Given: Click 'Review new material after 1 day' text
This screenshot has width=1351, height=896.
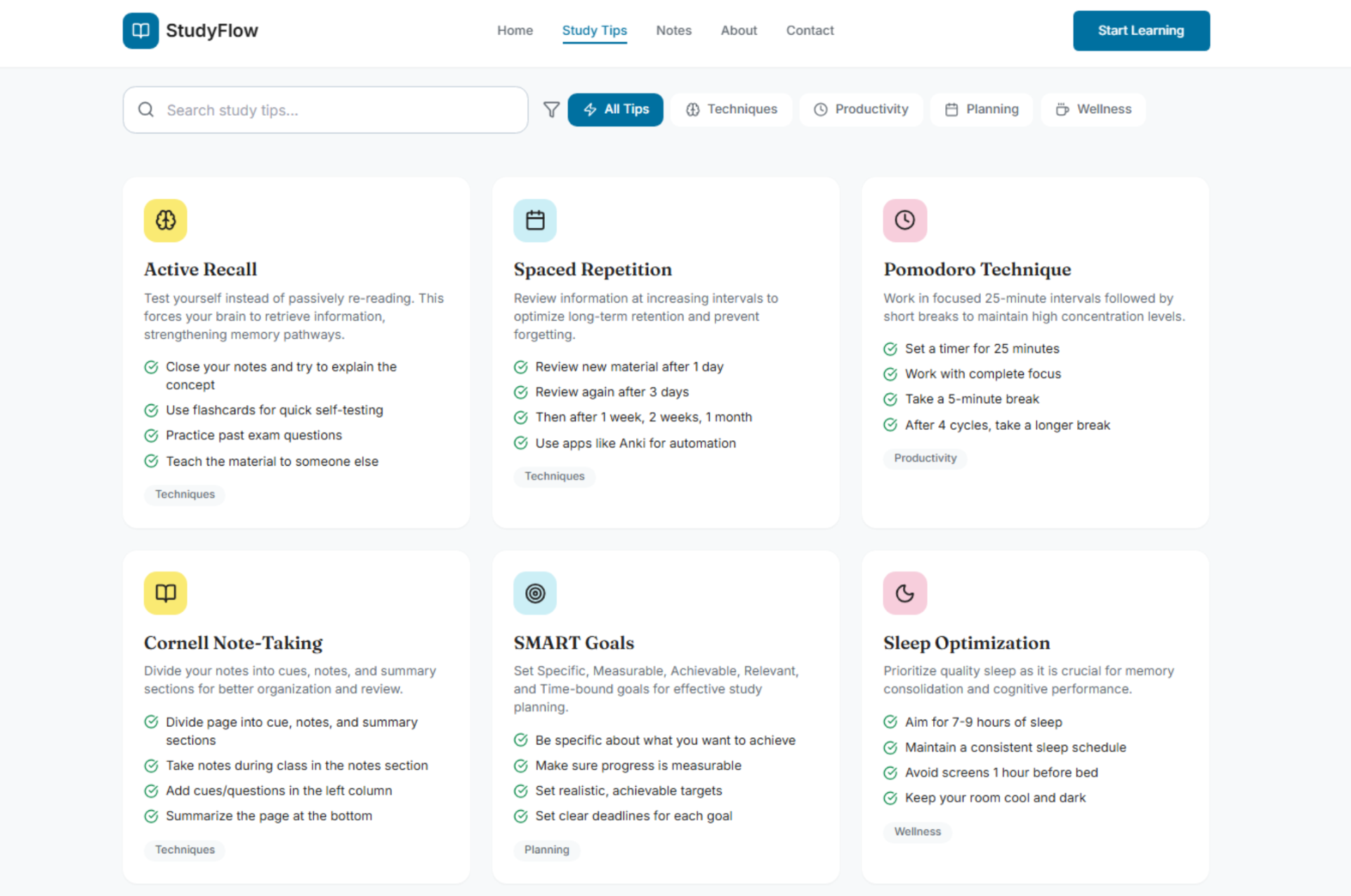Looking at the screenshot, I should pos(629,367).
